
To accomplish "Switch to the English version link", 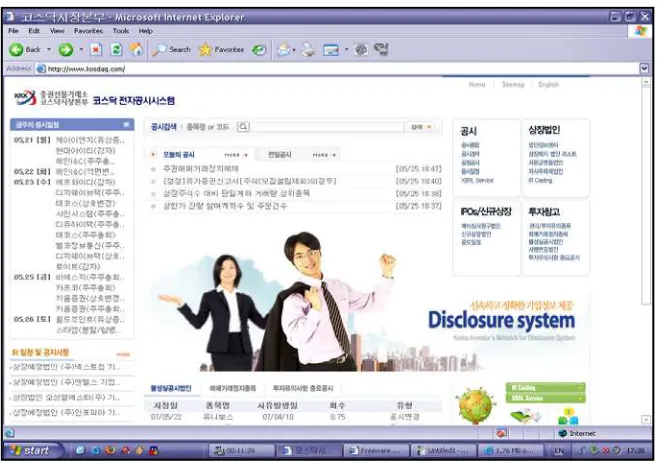I will click(x=548, y=84).
